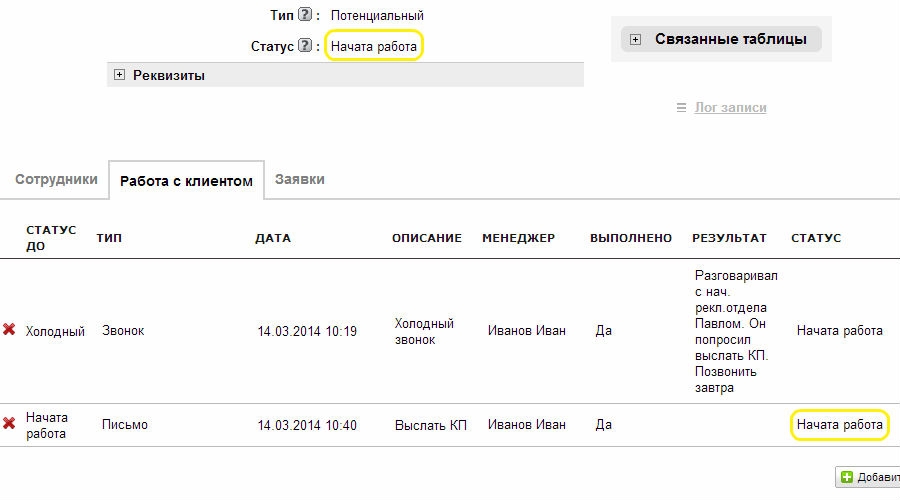The image size is (900, 500).
Task: Click the Менеджер column header
Action: pos(518,238)
